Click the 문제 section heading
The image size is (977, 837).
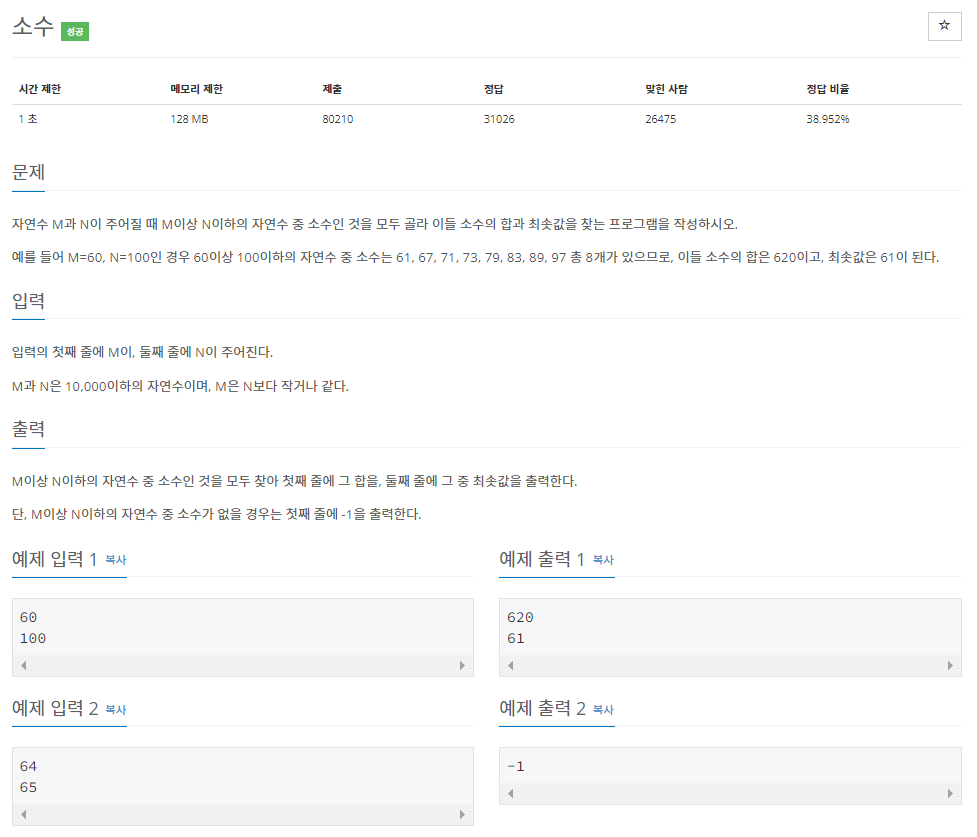coord(28,172)
